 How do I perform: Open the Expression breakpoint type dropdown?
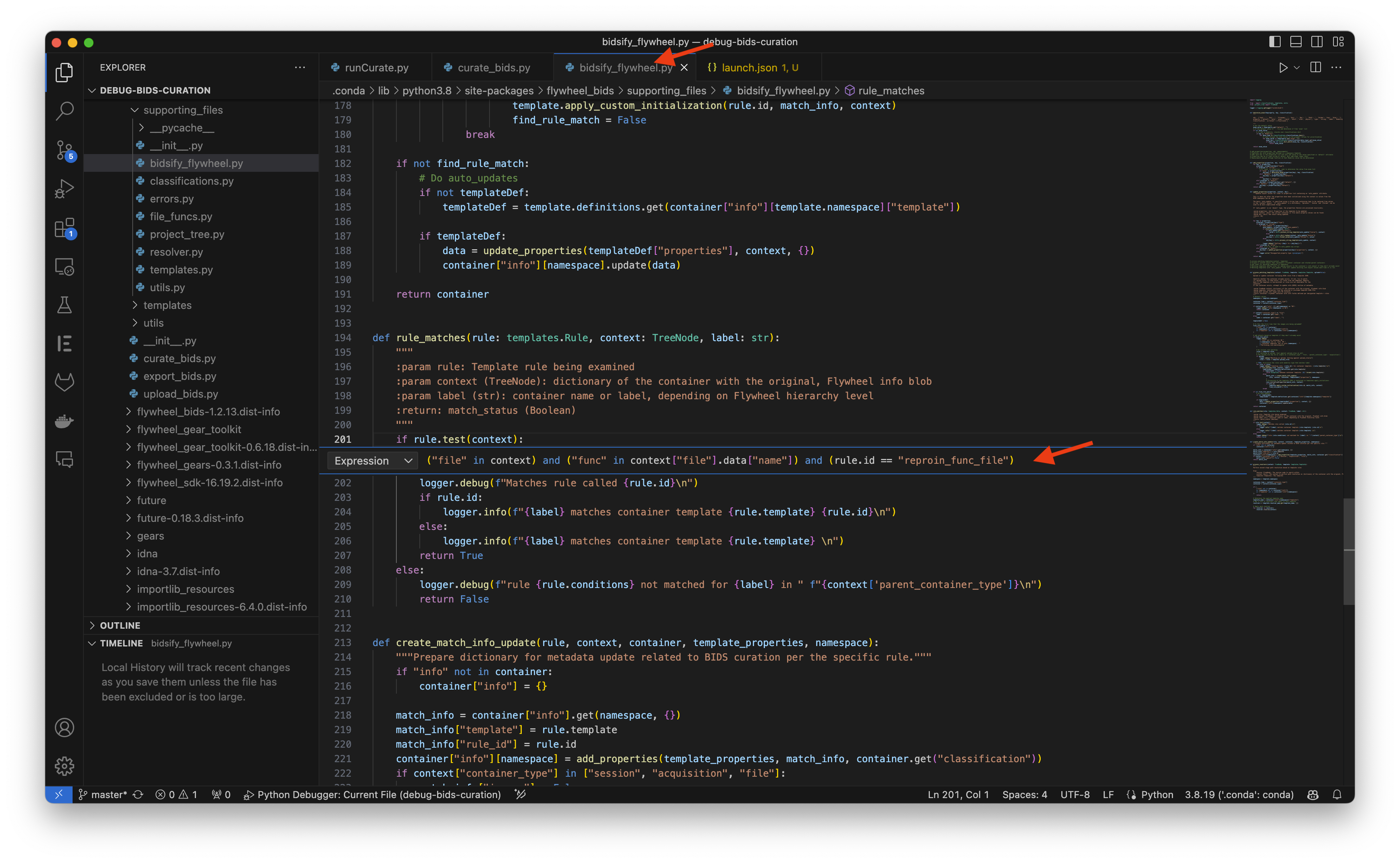point(373,461)
